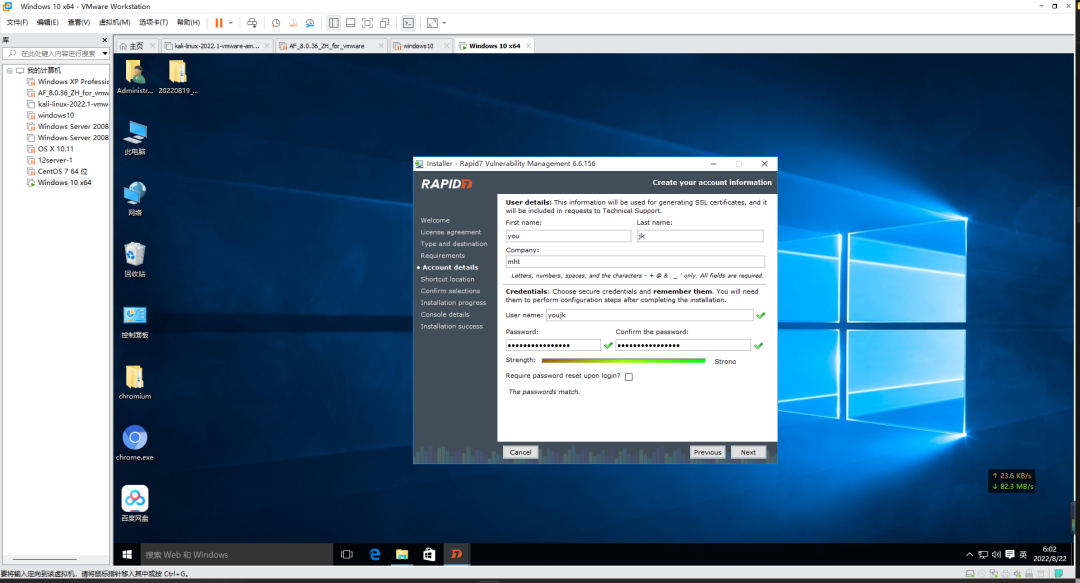Open the 选项卡(T) menu
This screenshot has width=1080, height=583.
[154, 23]
